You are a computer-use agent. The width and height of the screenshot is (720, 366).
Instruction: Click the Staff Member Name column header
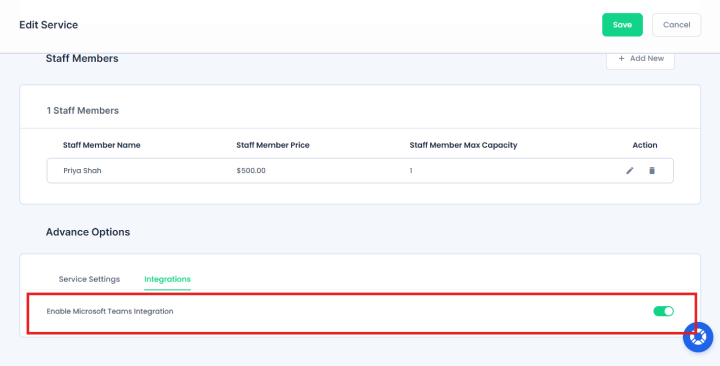pyautogui.click(x=101, y=145)
